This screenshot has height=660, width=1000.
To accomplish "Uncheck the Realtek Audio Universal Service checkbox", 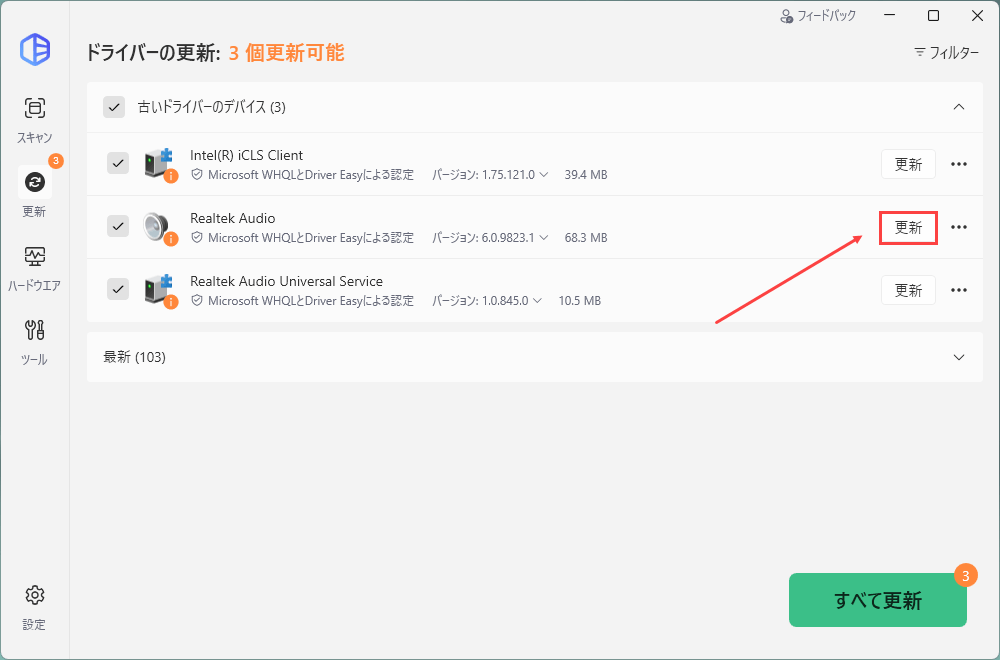I will 118,289.
